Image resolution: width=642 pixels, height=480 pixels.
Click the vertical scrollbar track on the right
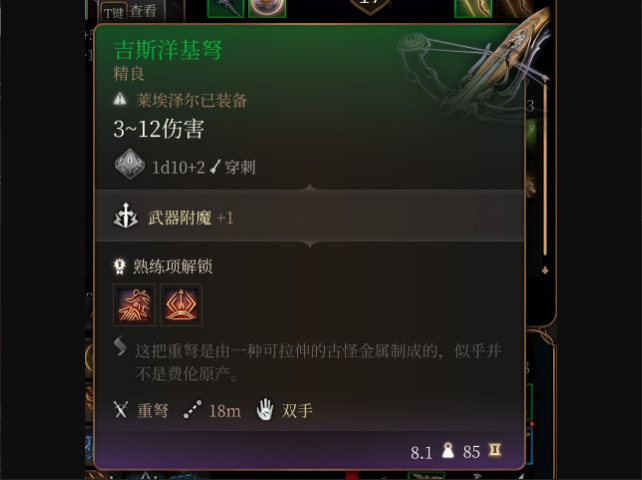[545, 166]
